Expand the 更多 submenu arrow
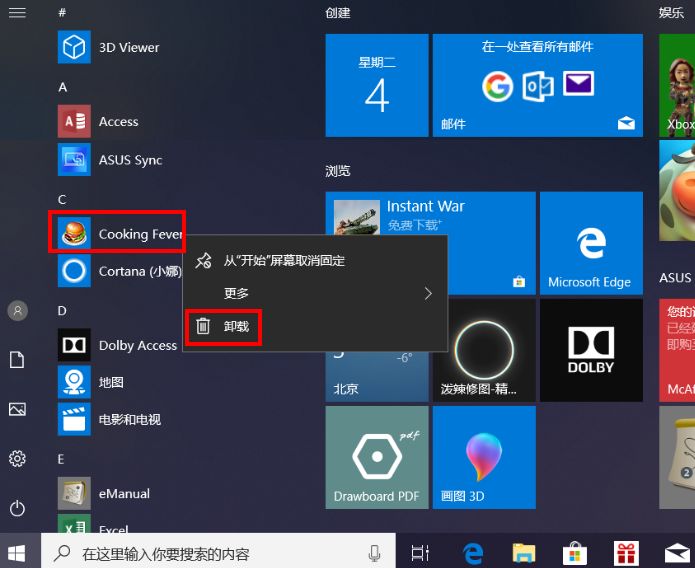 (428, 293)
